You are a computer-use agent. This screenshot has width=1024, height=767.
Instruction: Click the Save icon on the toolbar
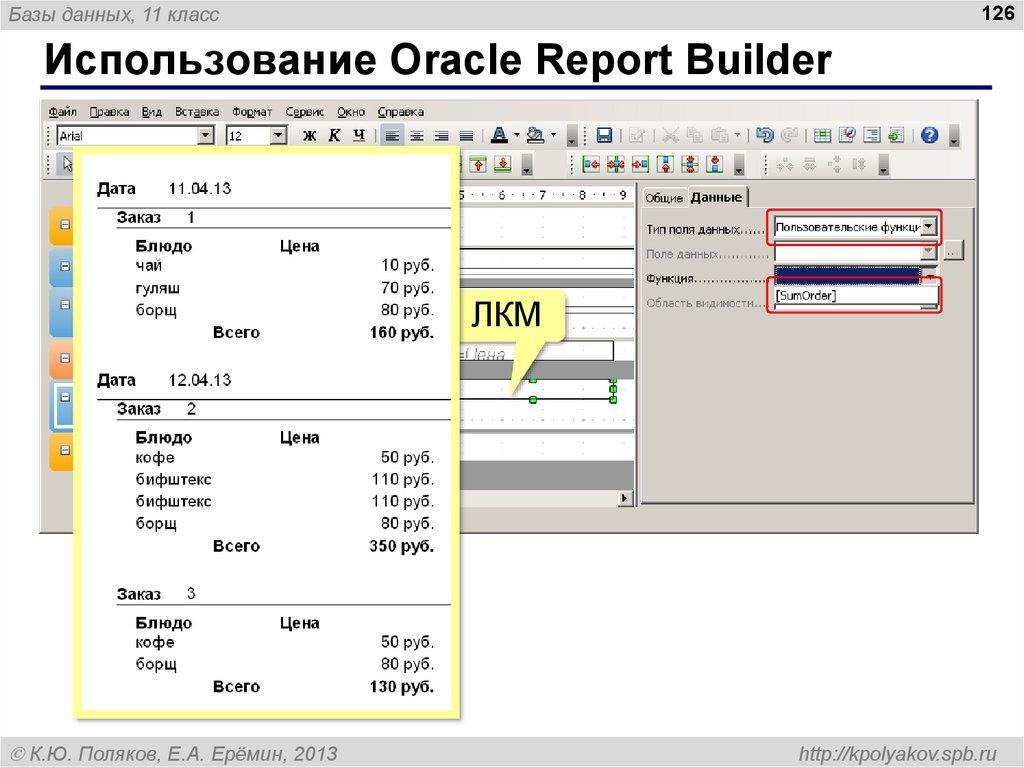pos(605,135)
